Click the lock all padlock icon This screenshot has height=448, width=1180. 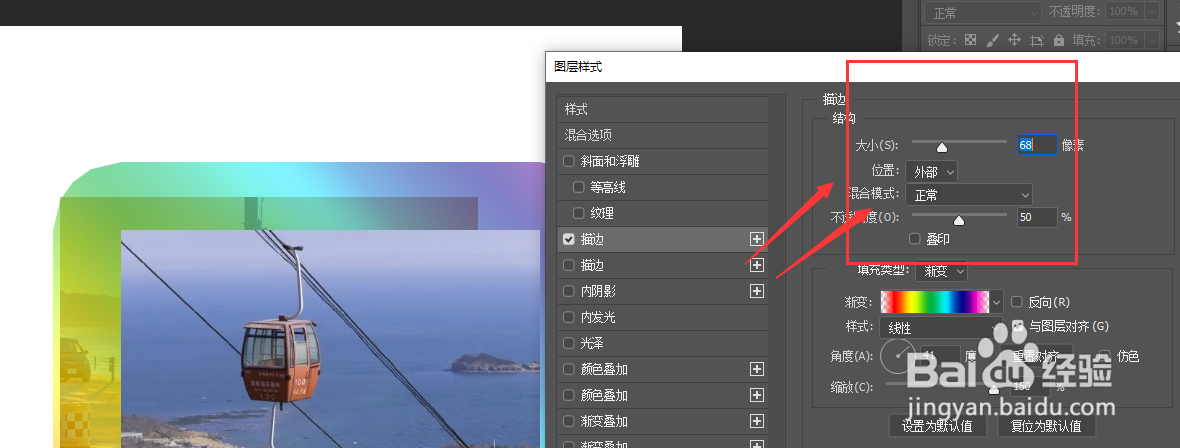1058,40
